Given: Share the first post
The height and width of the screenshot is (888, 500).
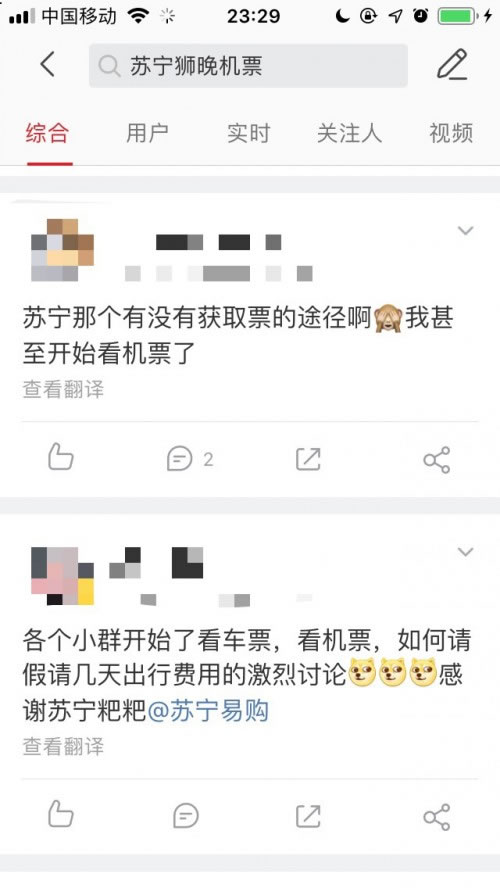Looking at the screenshot, I should [437, 459].
